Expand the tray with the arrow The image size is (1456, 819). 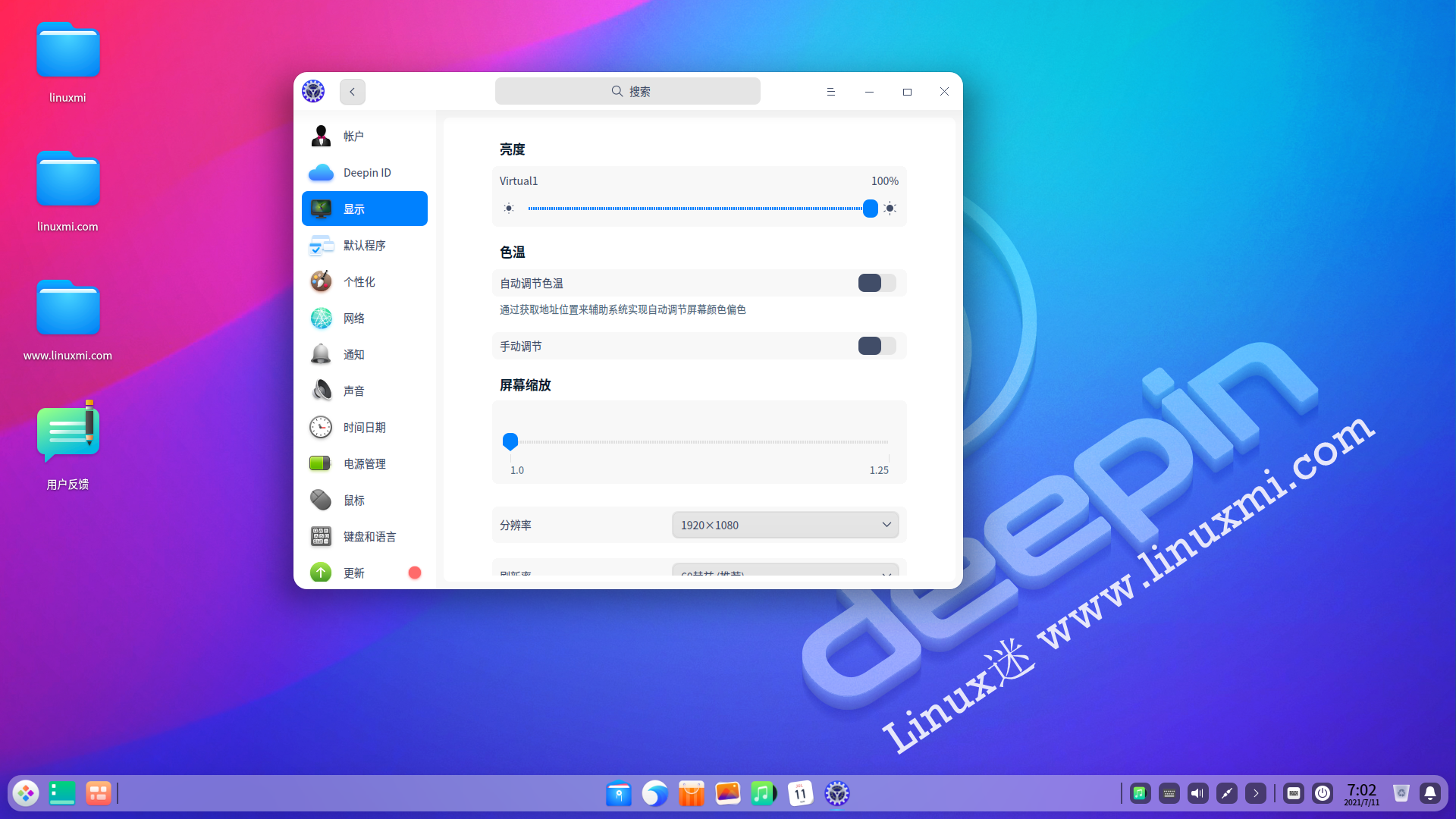coord(1256,793)
